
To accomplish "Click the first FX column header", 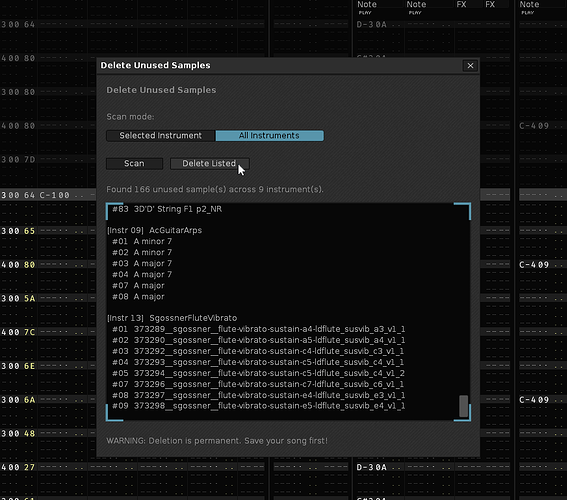I will click(x=461, y=5).
